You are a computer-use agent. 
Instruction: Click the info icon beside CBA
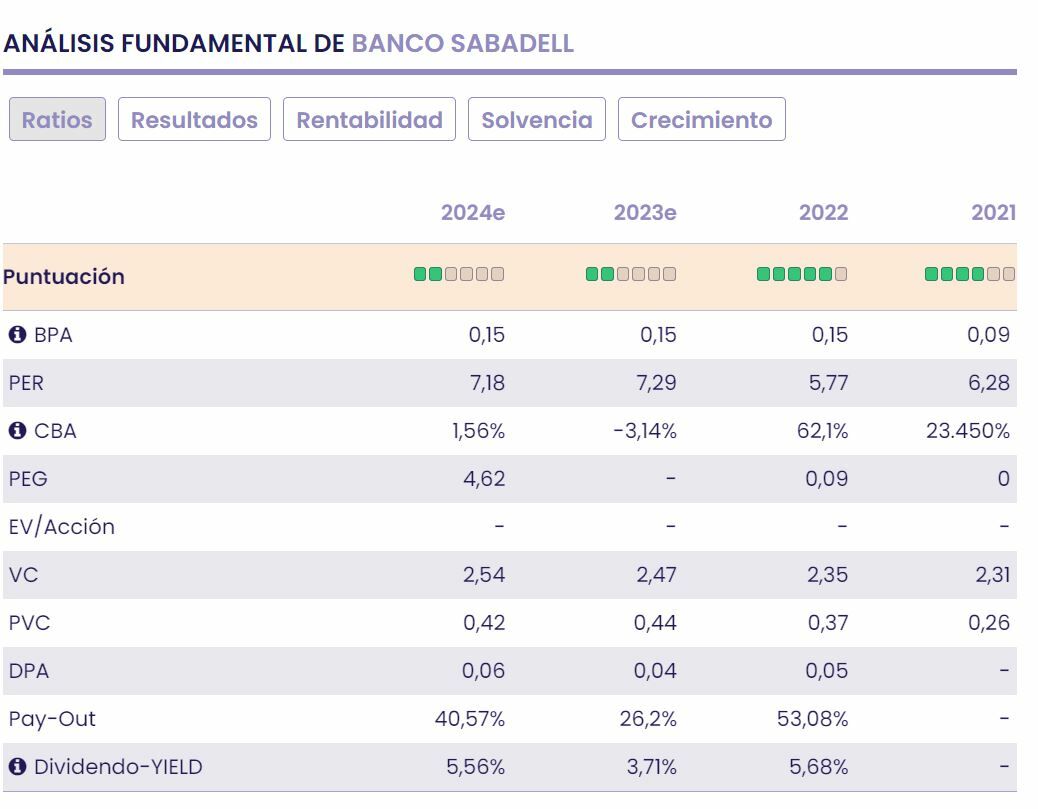coord(17,431)
